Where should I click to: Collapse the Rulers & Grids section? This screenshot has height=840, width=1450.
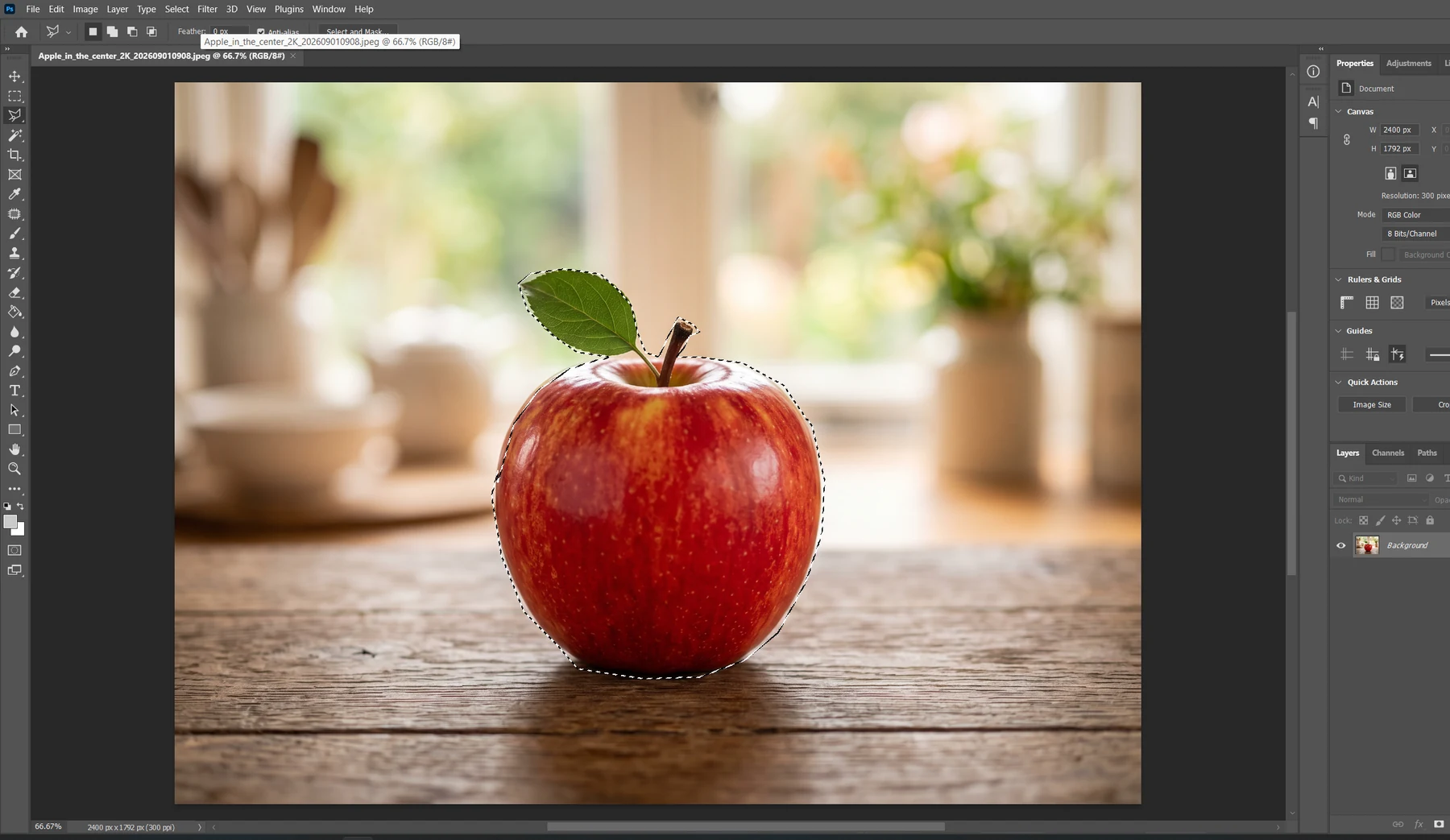1339,279
